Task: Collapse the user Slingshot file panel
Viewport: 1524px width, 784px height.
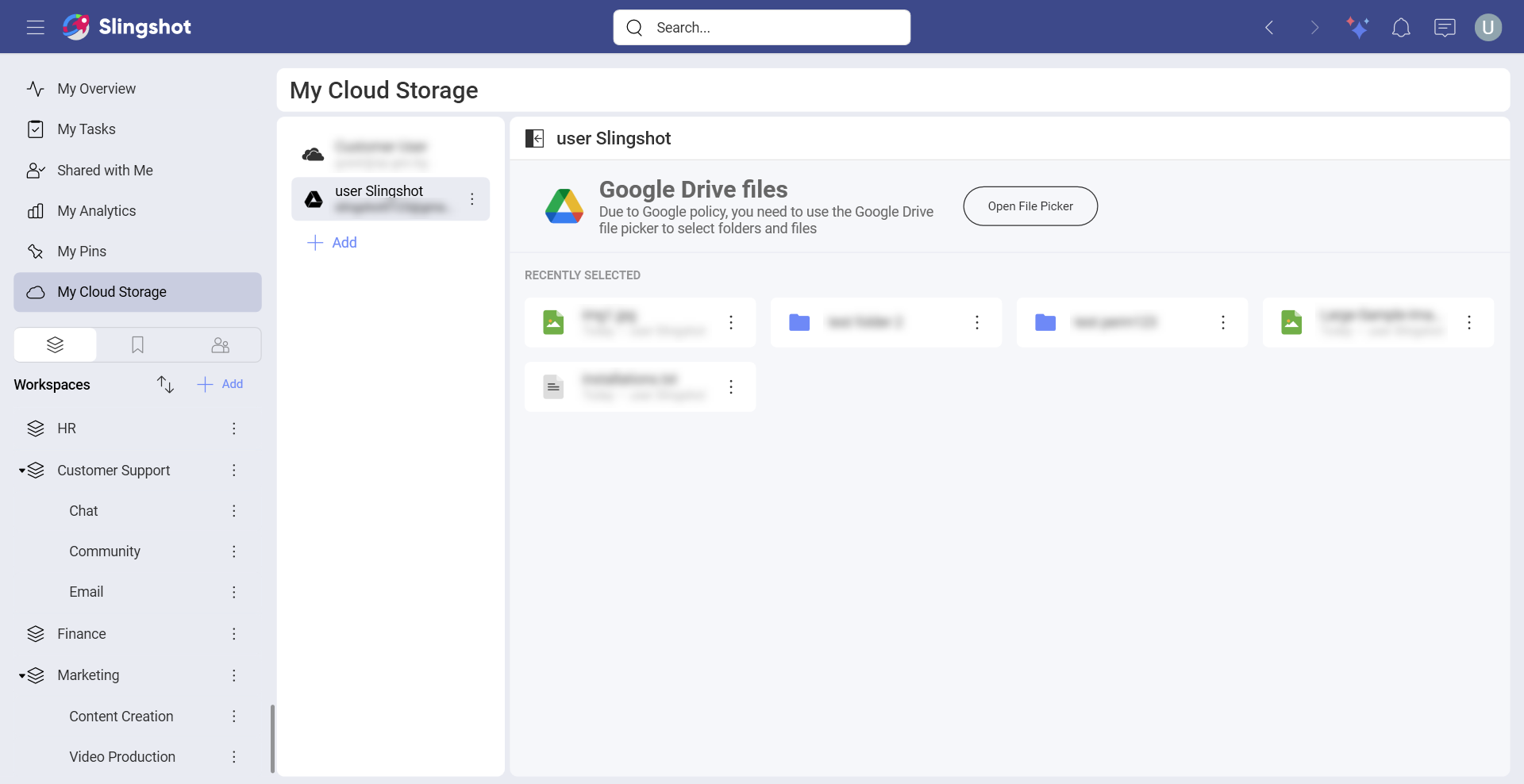Action: (535, 138)
